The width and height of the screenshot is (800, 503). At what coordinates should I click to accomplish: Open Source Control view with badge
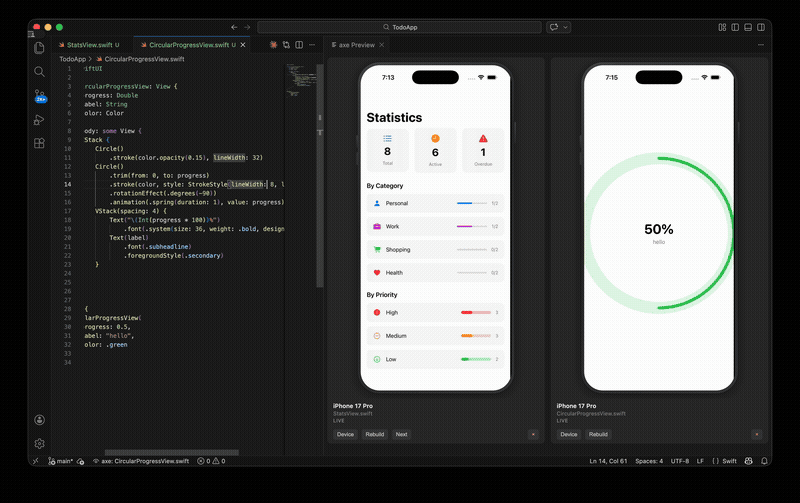[x=40, y=96]
